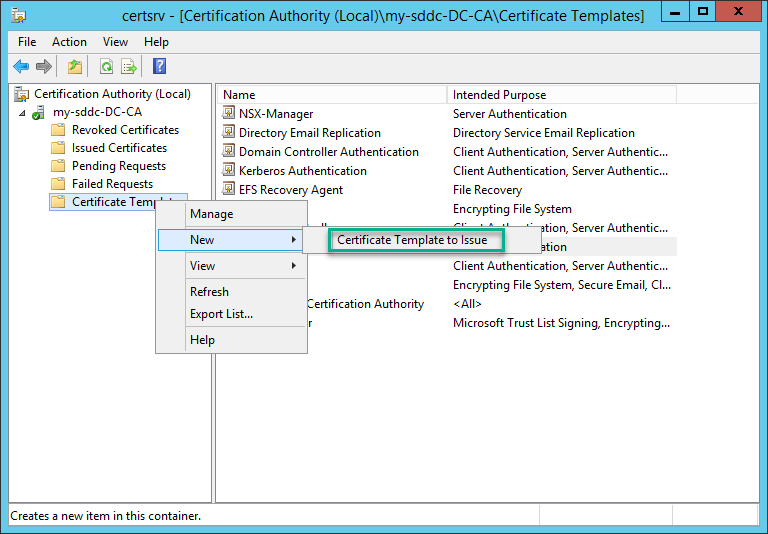Sort by the Name column header
This screenshot has width=768, height=534.
(332, 95)
